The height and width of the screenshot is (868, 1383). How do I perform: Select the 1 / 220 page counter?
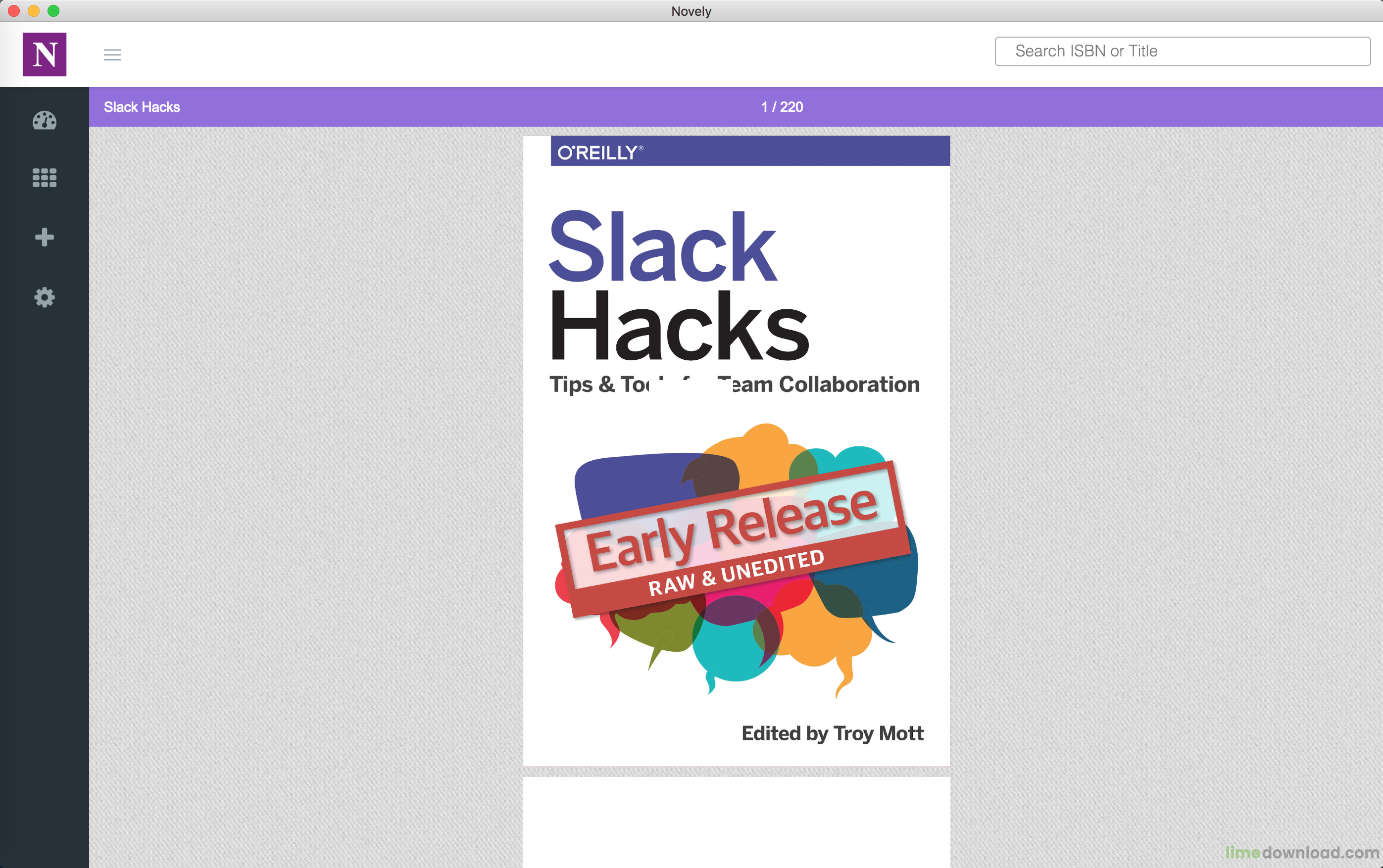[x=782, y=107]
